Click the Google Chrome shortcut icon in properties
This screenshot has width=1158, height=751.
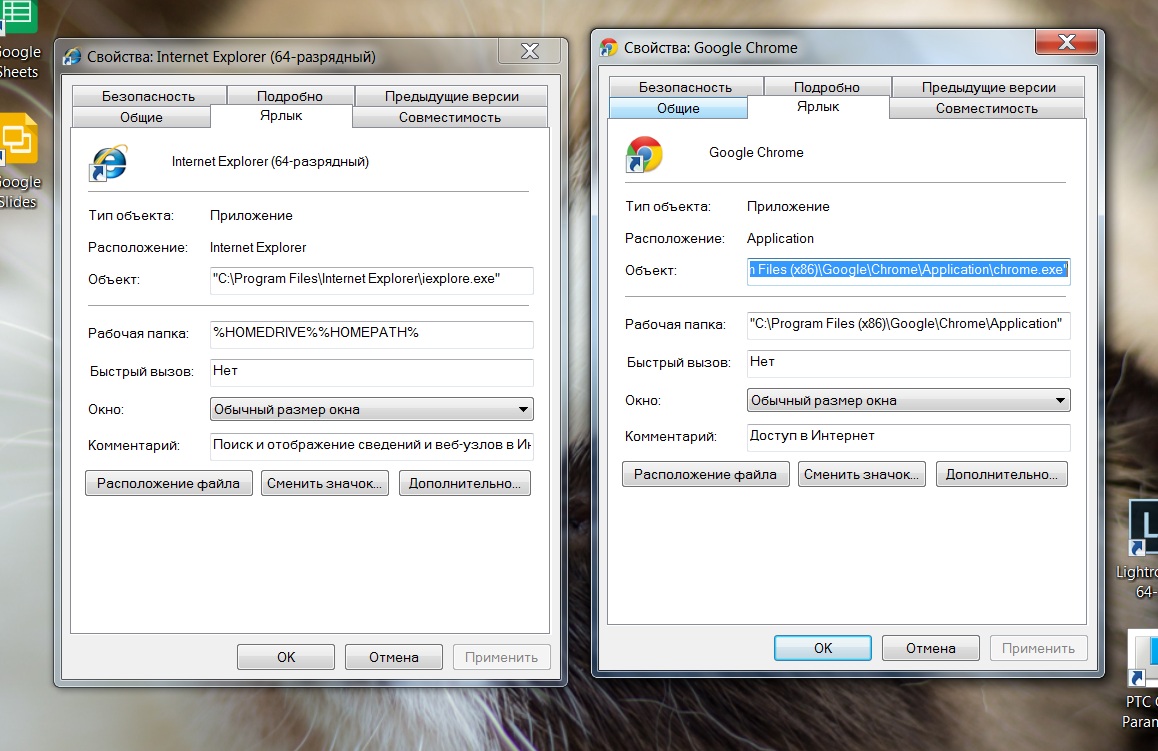pyautogui.click(x=644, y=154)
